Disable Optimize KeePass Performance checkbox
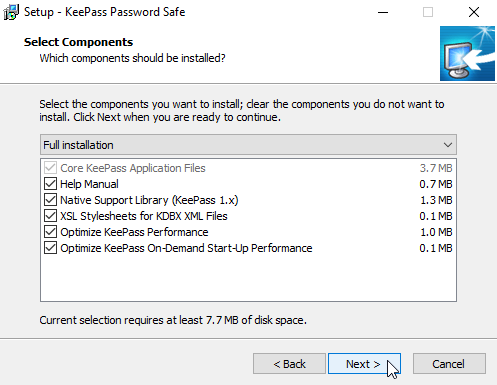Screen dimensions: 497x385 [50, 232]
